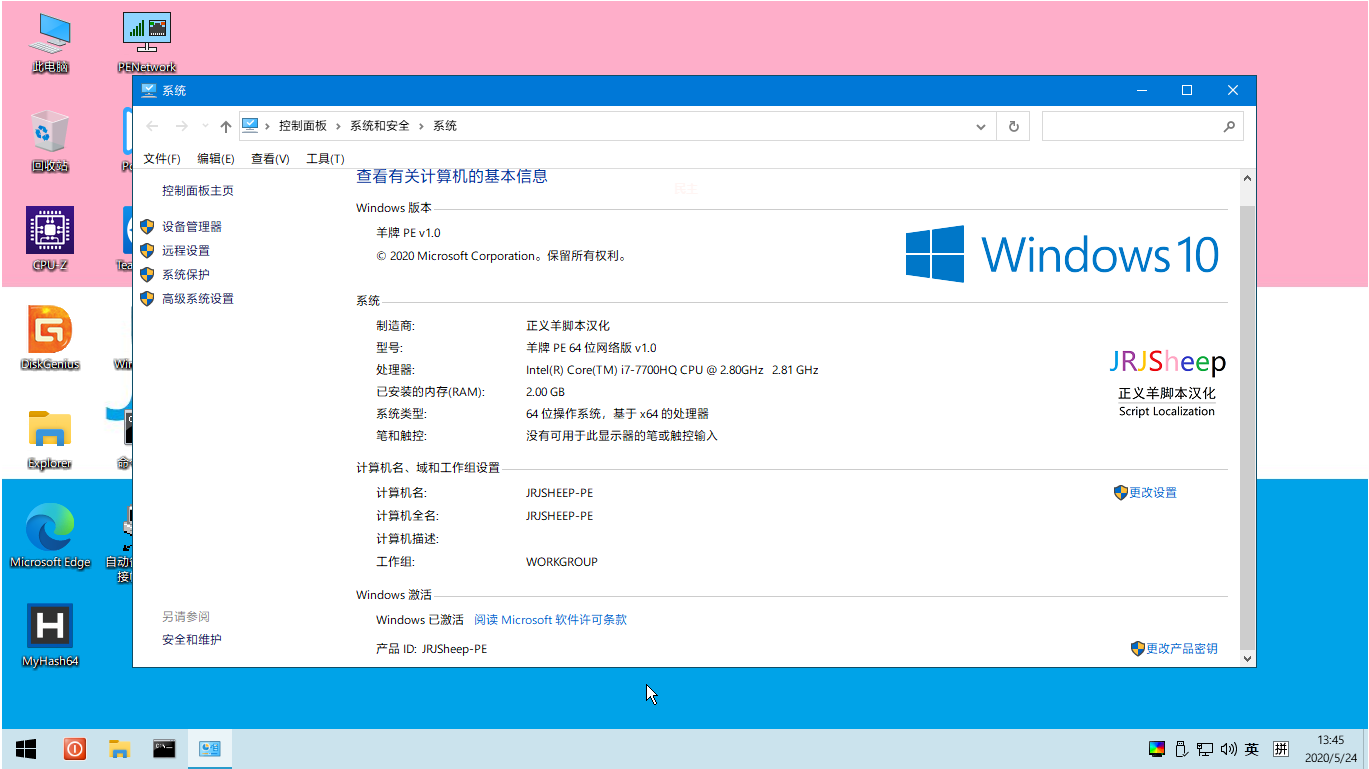Click the scrollbar up arrow
This screenshot has height=769, width=1369.
point(1247,177)
